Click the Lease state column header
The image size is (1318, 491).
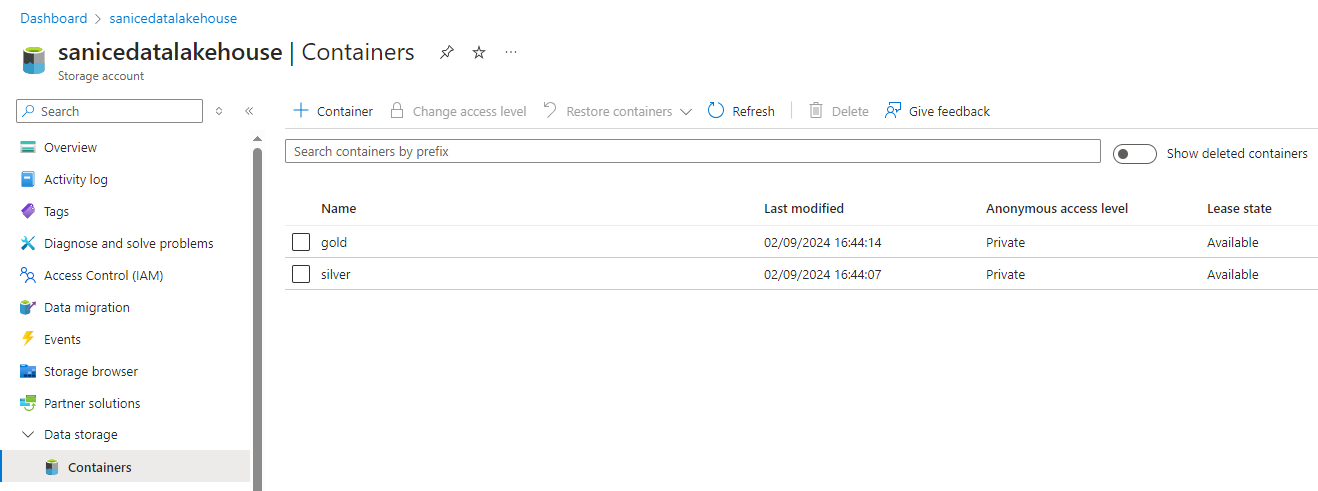point(1239,209)
